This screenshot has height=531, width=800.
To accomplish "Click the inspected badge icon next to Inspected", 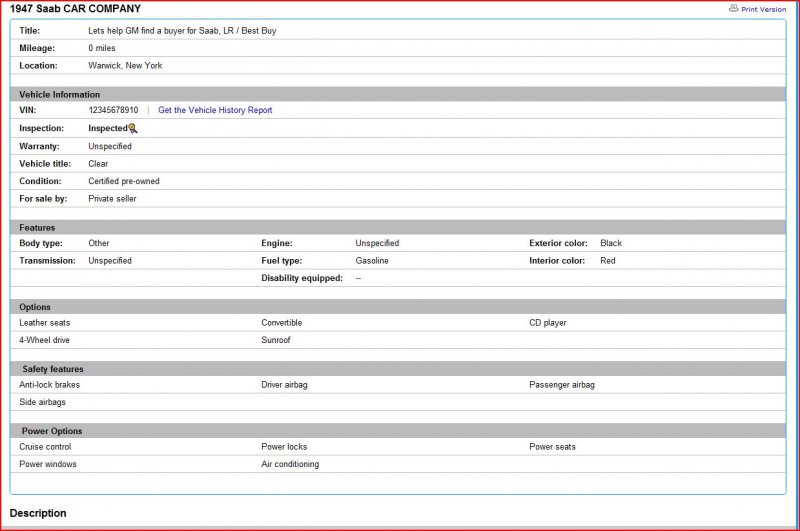I will [x=133, y=129].
